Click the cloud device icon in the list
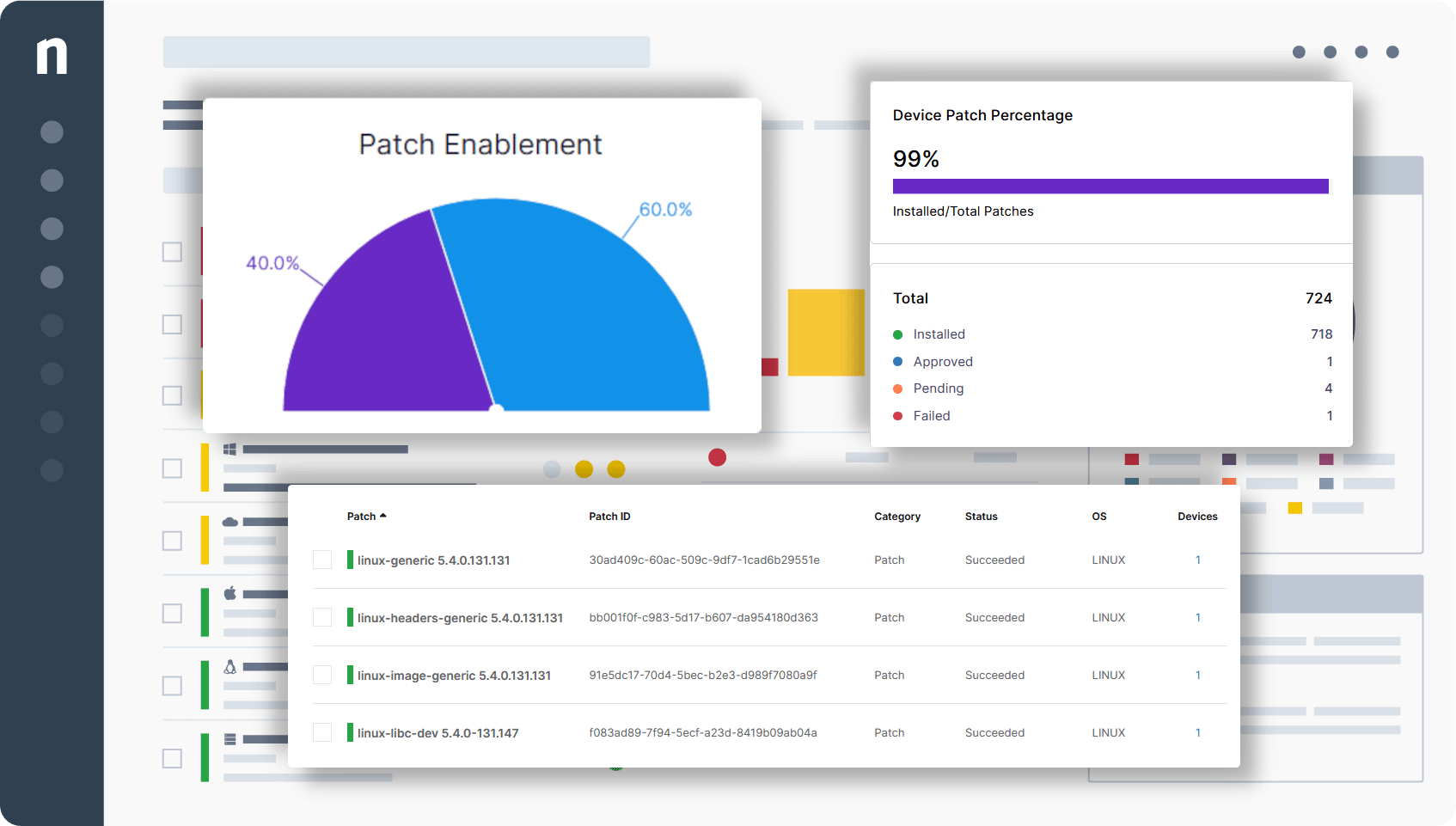Image resolution: width=1456 pixels, height=826 pixels. coord(229,521)
